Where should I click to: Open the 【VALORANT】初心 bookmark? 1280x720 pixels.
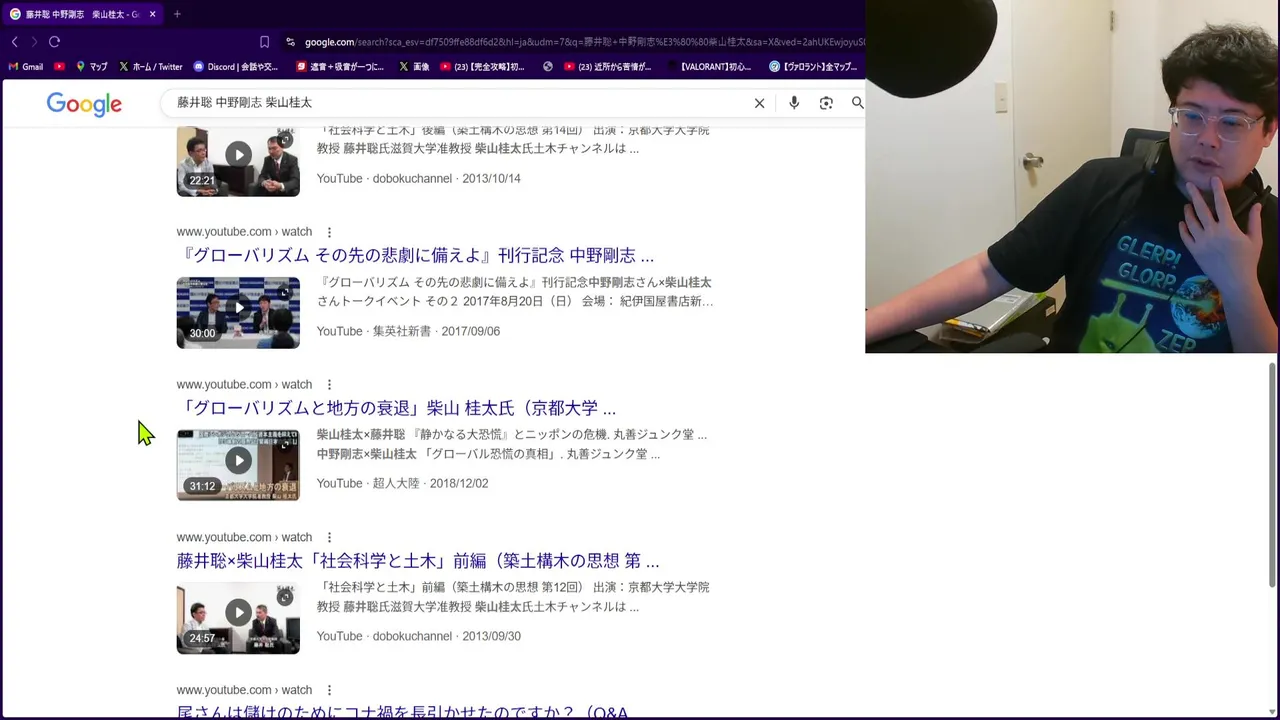[708, 67]
